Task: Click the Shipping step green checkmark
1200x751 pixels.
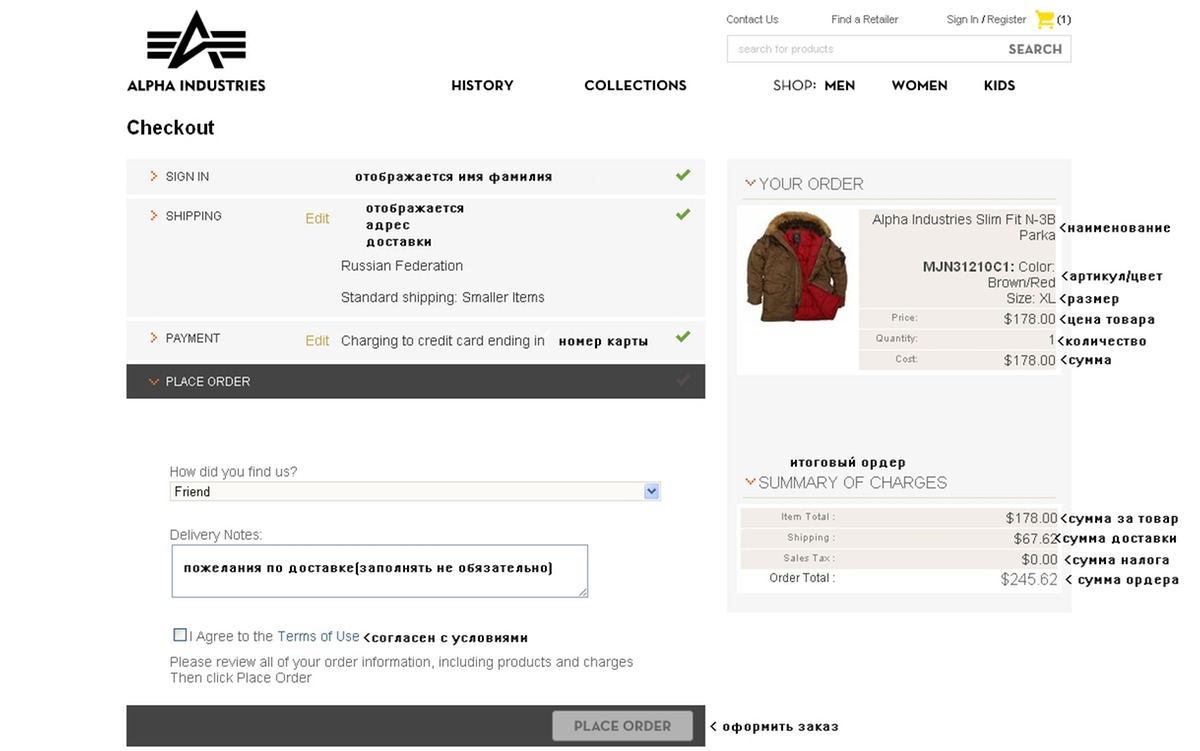Action: pos(683,214)
